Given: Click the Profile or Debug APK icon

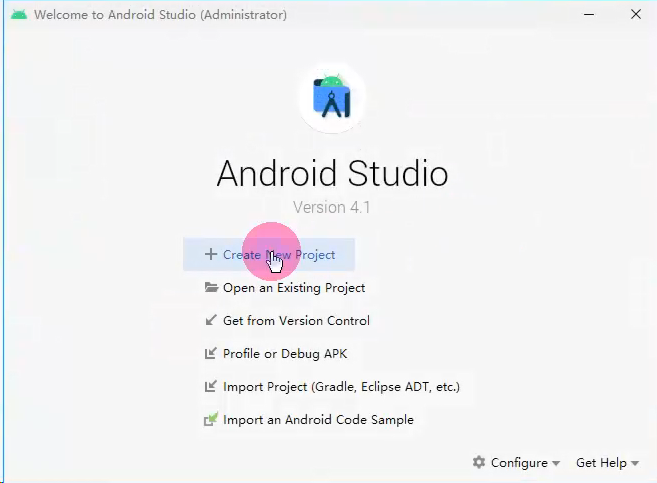Looking at the screenshot, I should (x=211, y=353).
